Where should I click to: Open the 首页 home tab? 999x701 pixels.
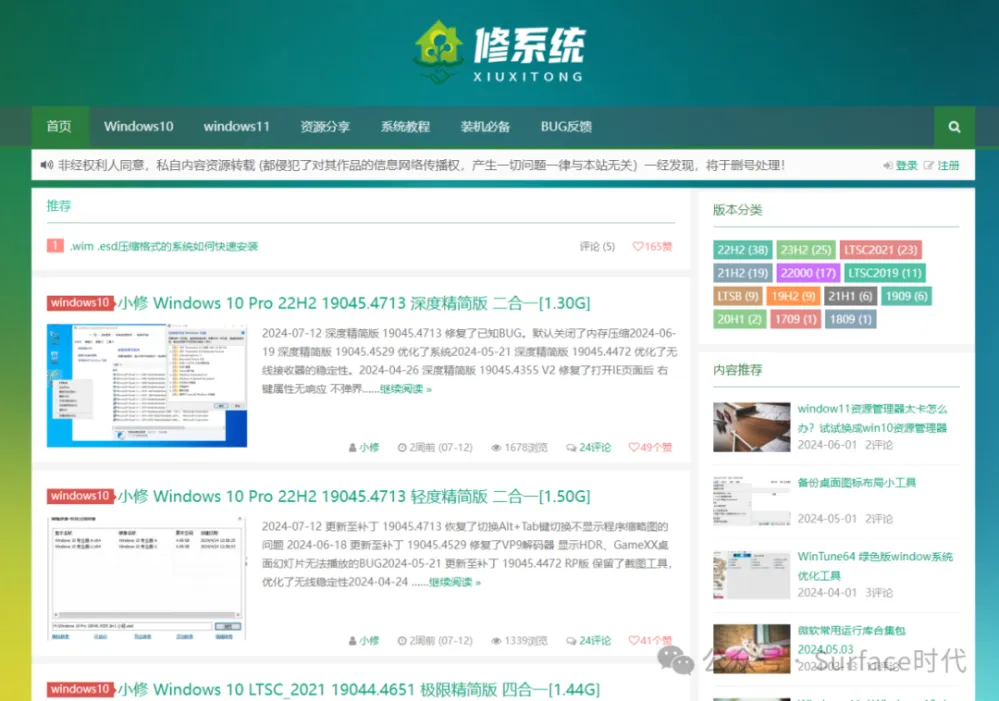(59, 127)
